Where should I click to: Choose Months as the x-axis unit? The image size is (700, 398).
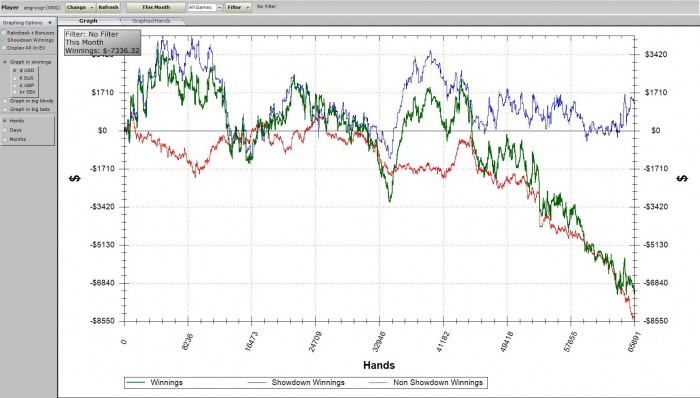click(5, 139)
